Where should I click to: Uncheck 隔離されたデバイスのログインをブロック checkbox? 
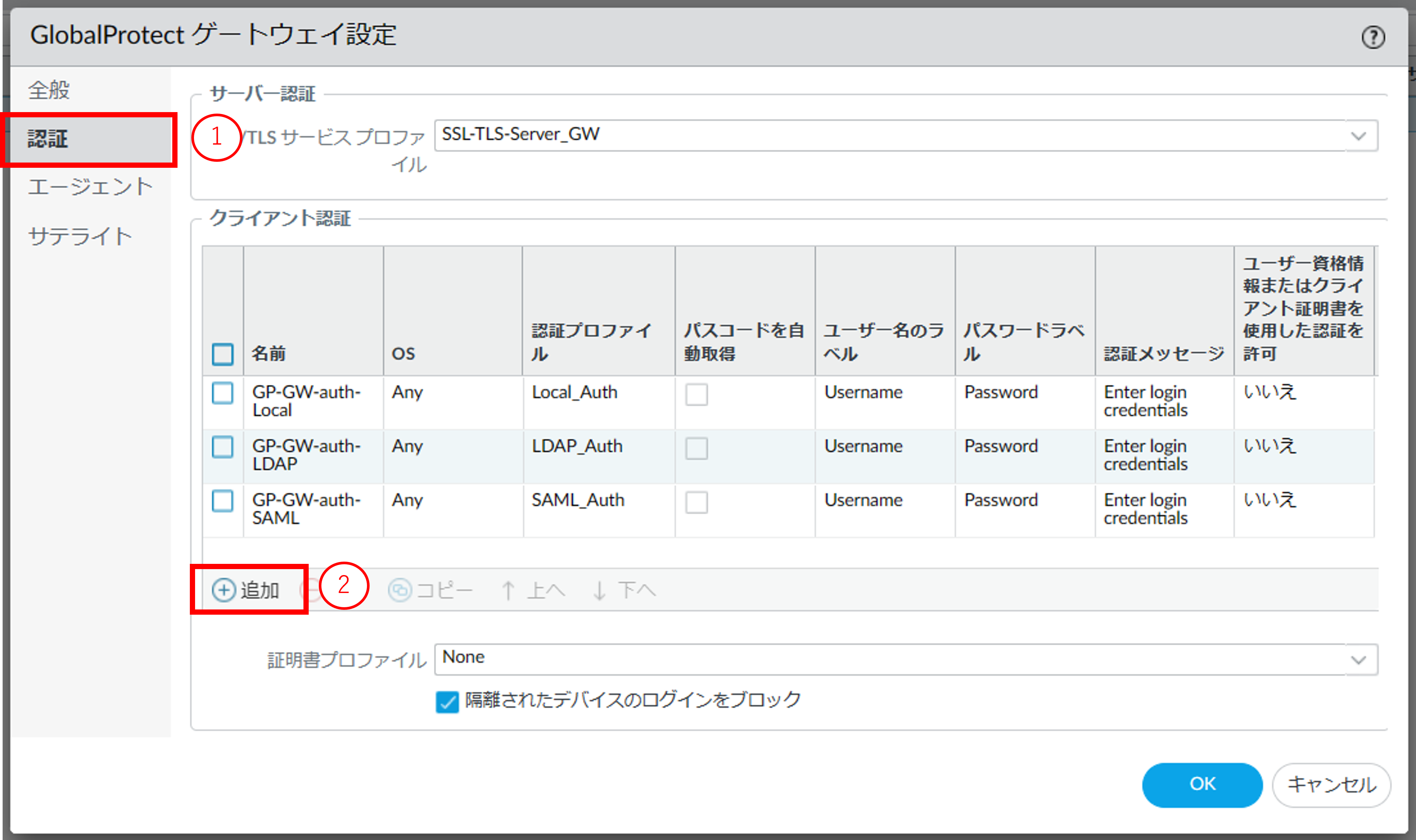point(447,702)
